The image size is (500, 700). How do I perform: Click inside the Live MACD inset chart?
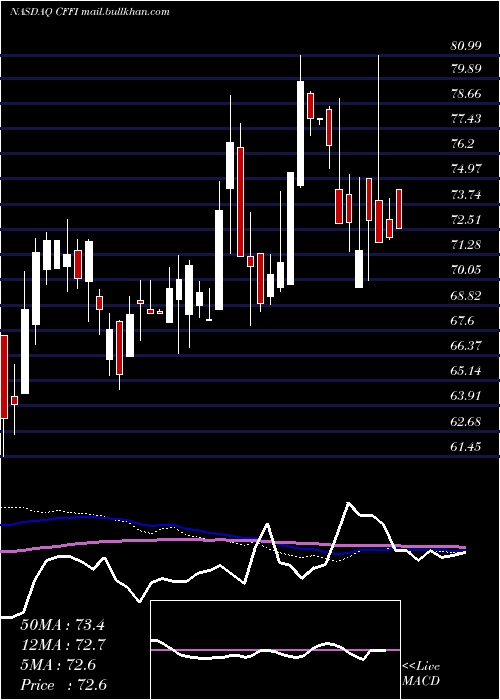click(x=275, y=650)
